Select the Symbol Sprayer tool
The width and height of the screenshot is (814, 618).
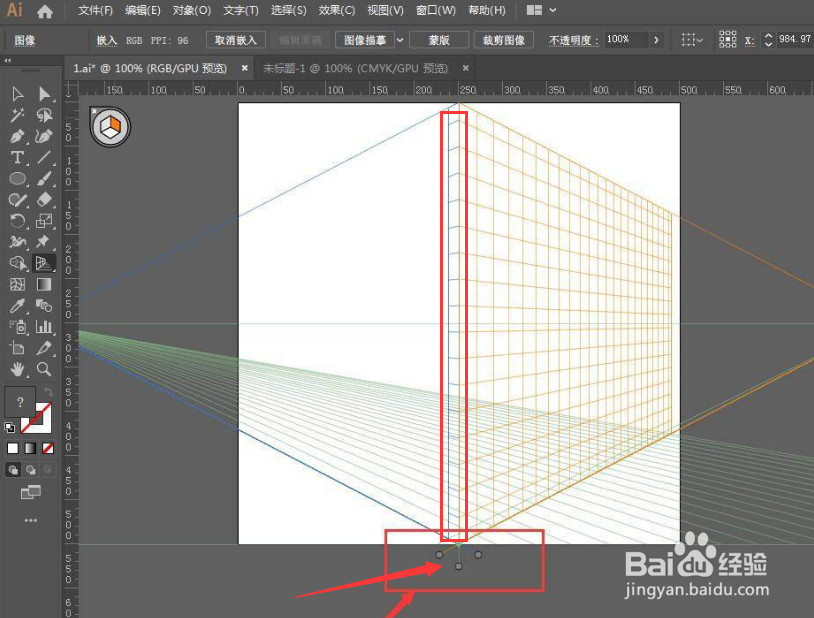(x=17, y=327)
